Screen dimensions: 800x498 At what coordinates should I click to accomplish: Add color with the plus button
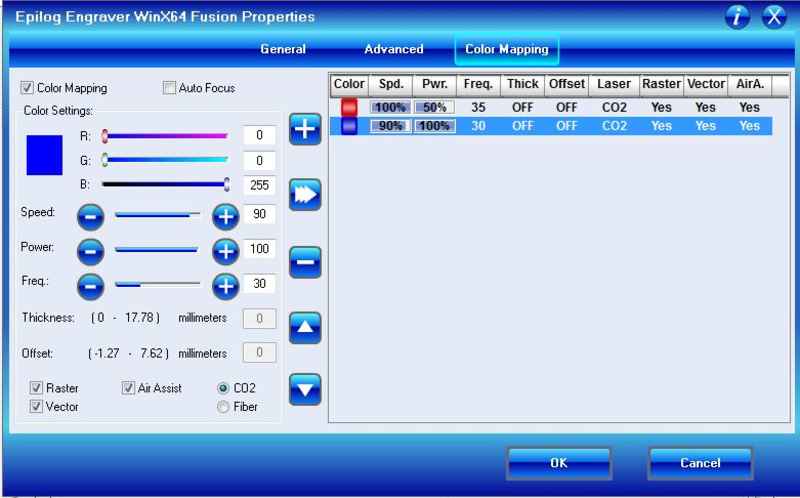[305, 129]
